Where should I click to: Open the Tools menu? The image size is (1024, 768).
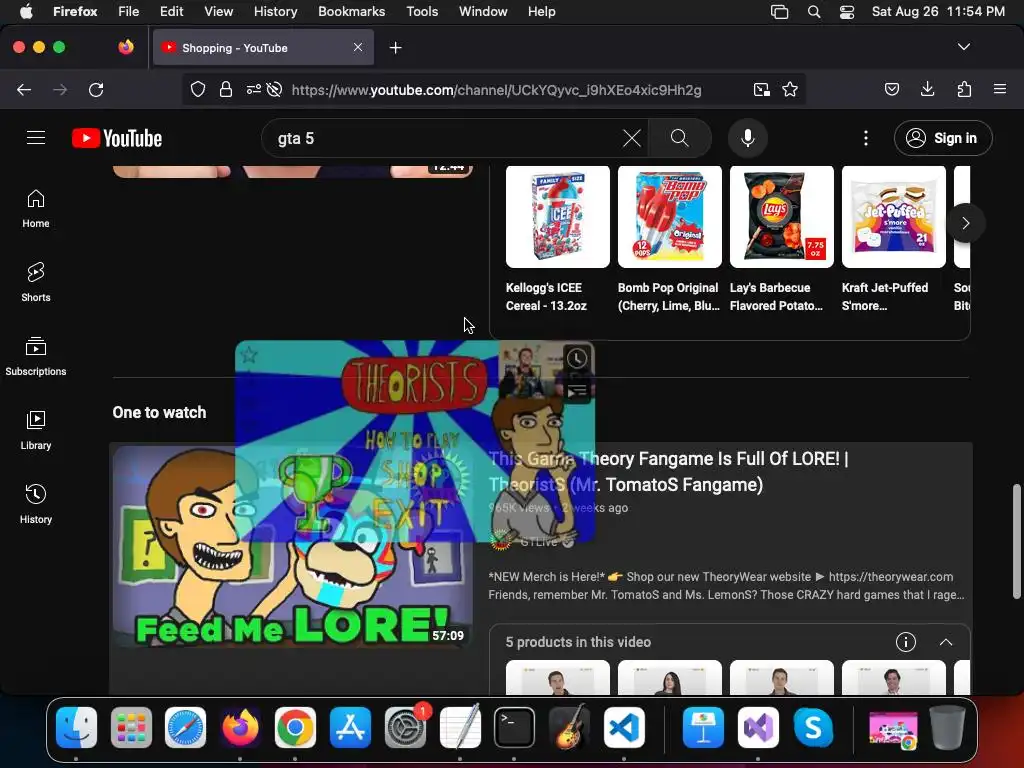(x=423, y=11)
